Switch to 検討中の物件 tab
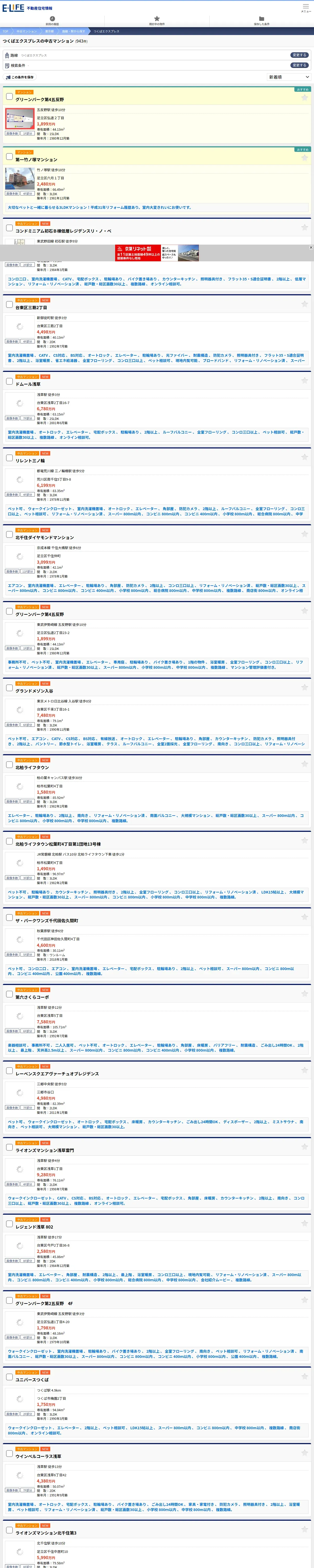 (157, 21)
